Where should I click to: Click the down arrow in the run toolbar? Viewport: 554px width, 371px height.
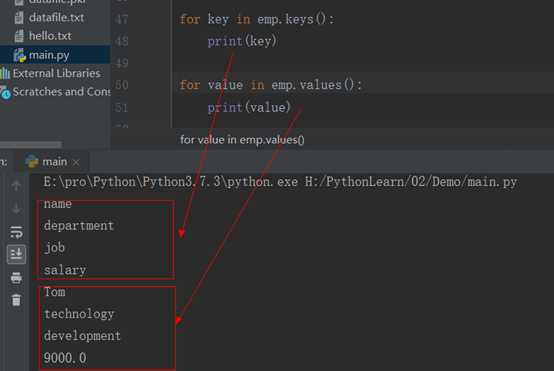click(16, 208)
